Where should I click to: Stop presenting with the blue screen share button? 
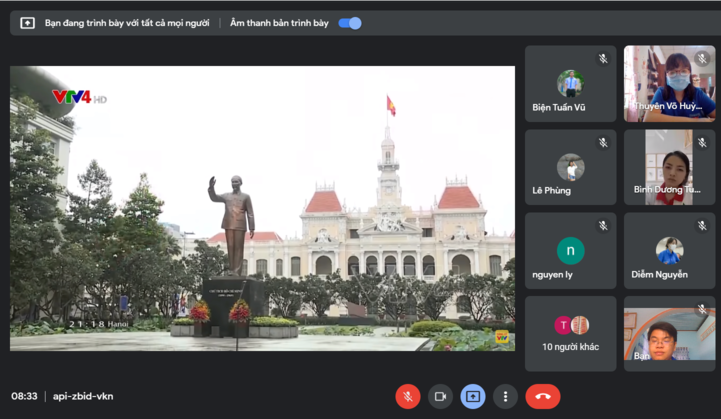pos(473,396)
